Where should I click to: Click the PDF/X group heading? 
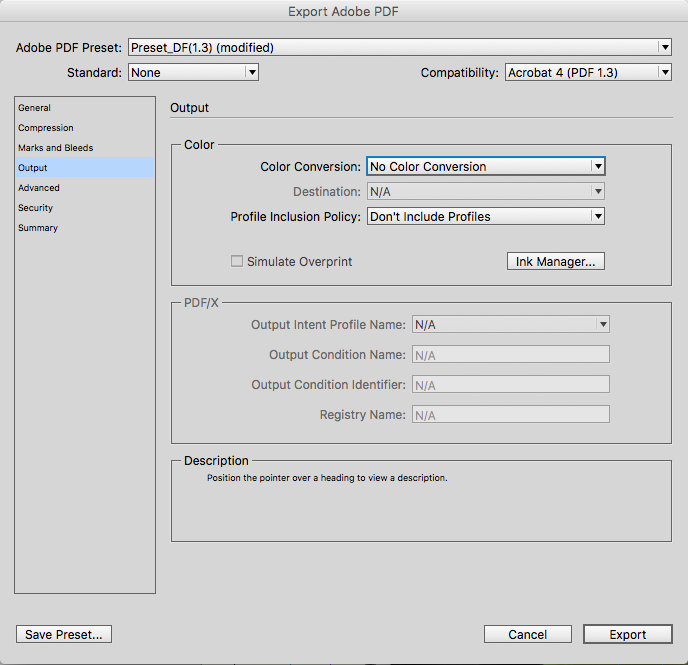click(201, 303)
